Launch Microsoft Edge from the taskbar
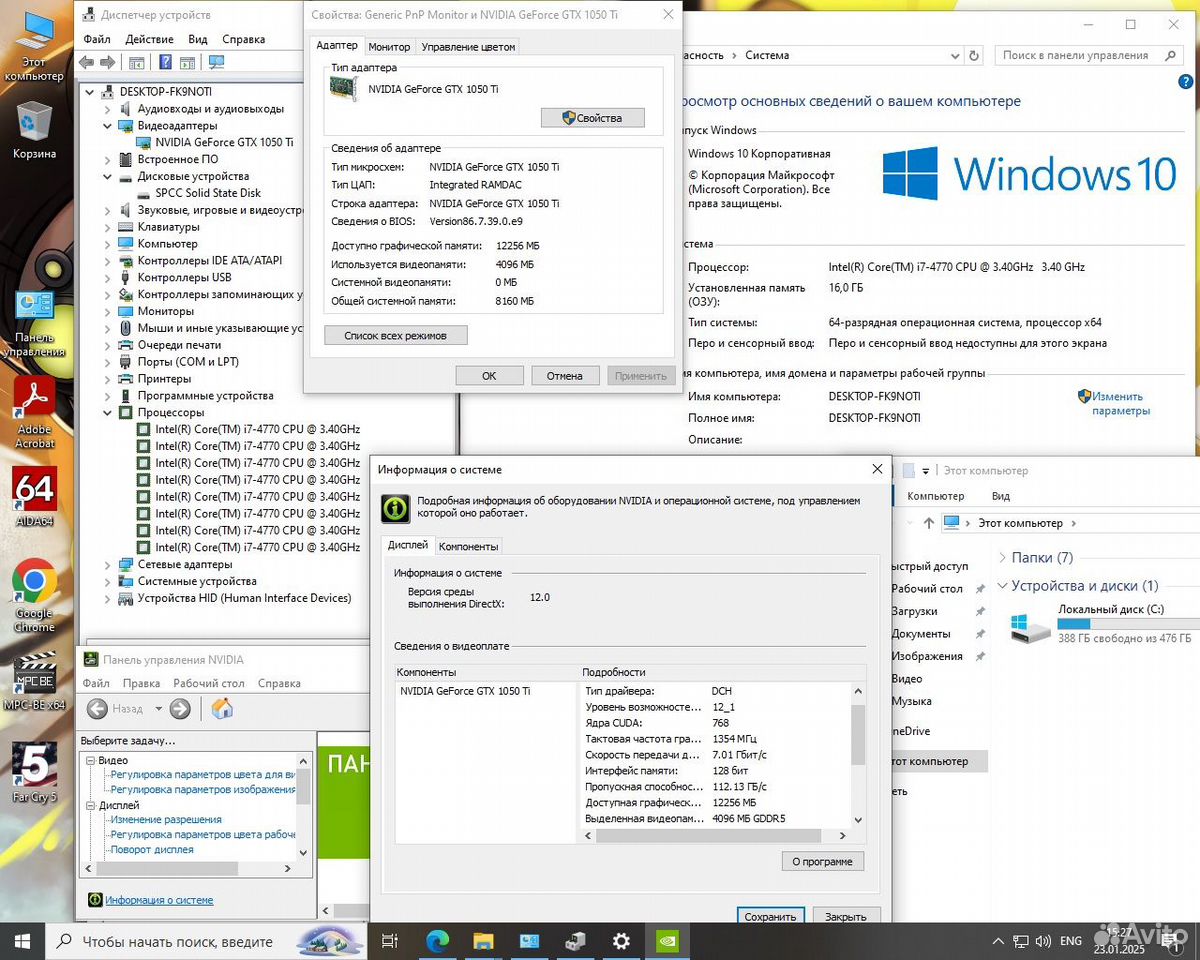 (x=437, y=941)
